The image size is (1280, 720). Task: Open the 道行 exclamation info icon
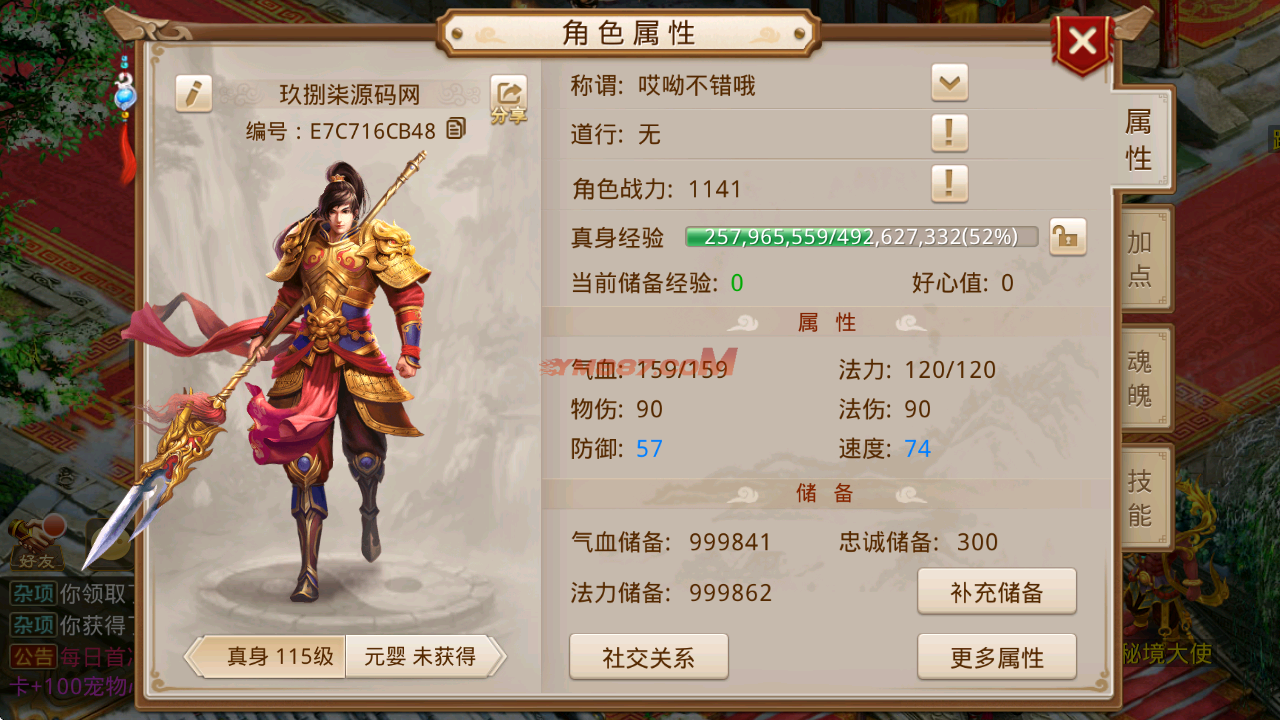pyautogui.click(x=949, y=132)
